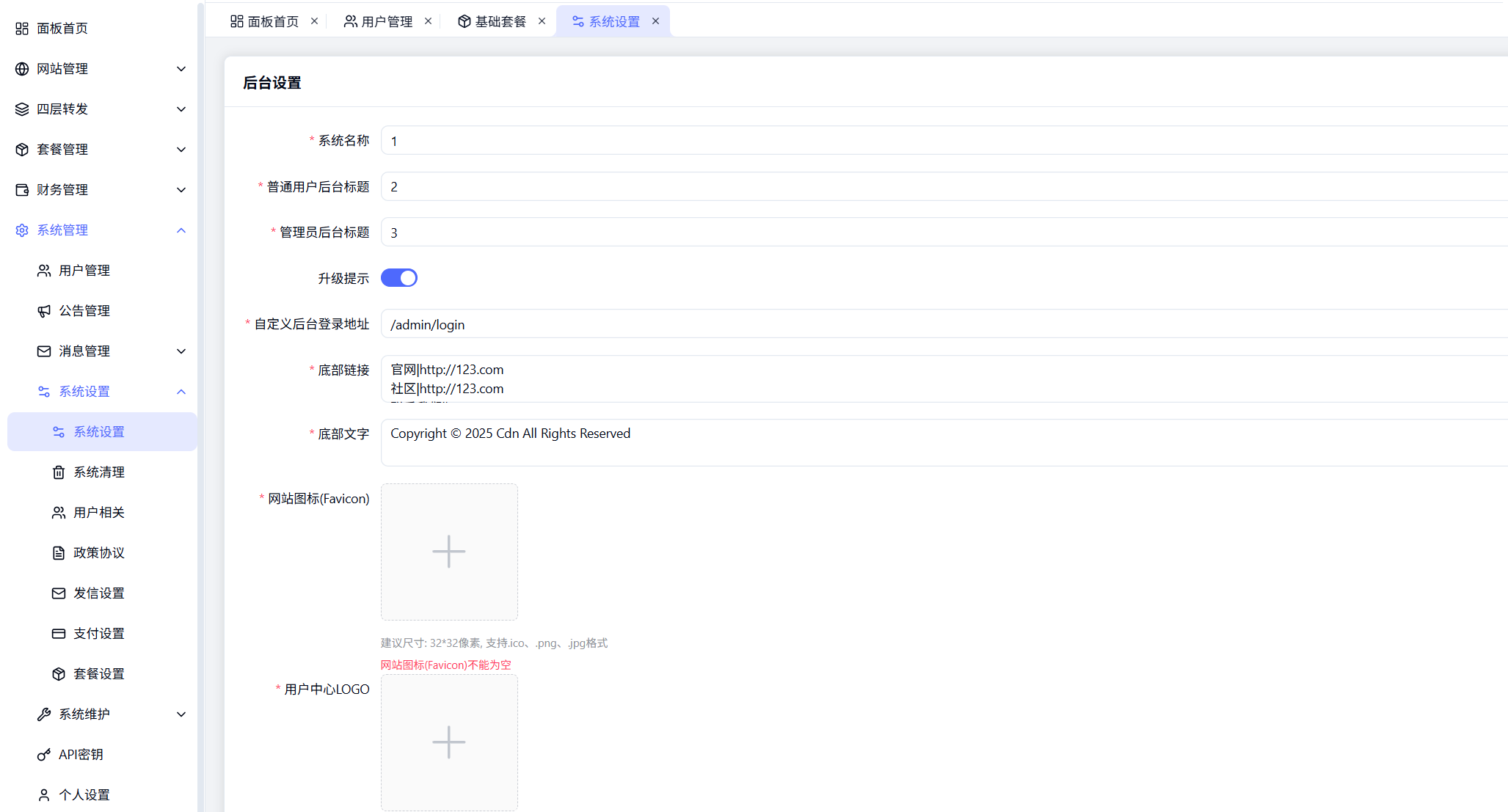Click the wallet icon next to 财务管理
1508x812 pixels.
22,190
